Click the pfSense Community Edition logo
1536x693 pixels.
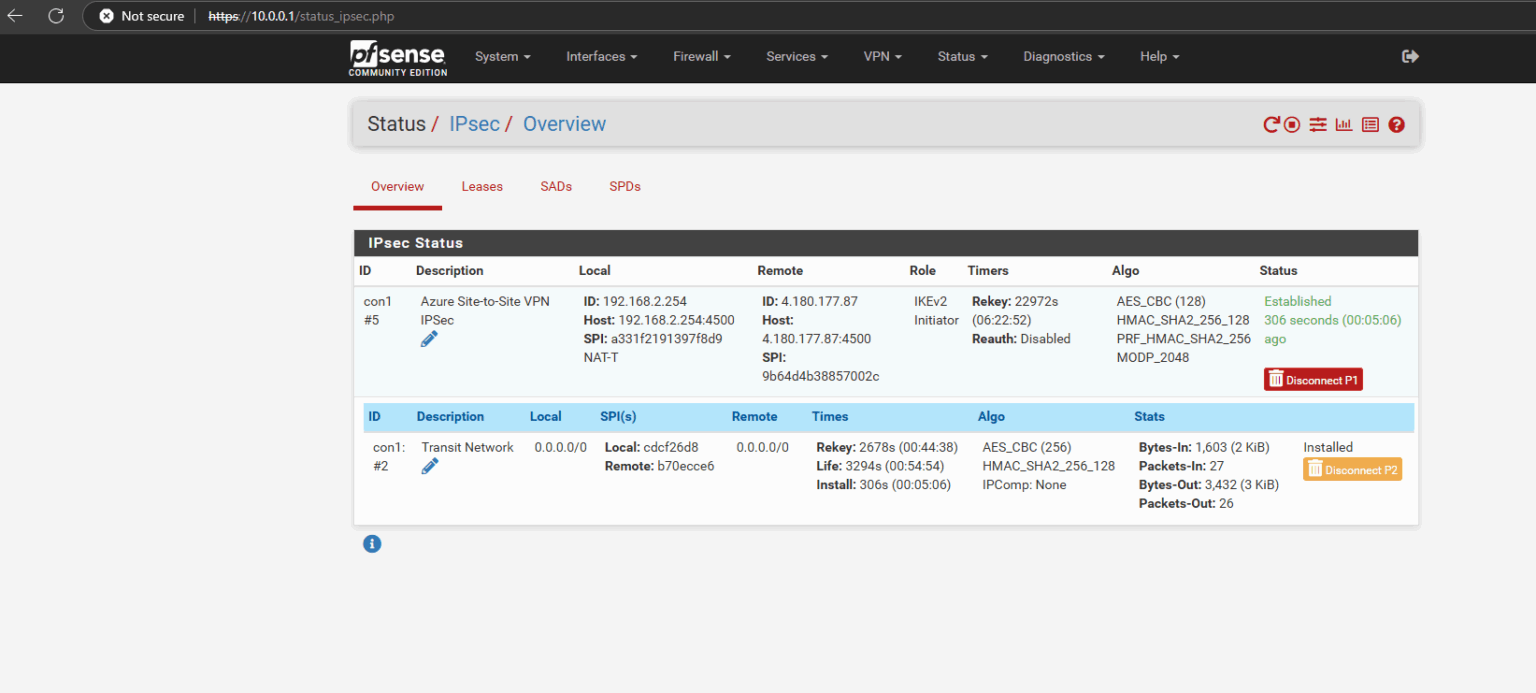click(396, 58)
